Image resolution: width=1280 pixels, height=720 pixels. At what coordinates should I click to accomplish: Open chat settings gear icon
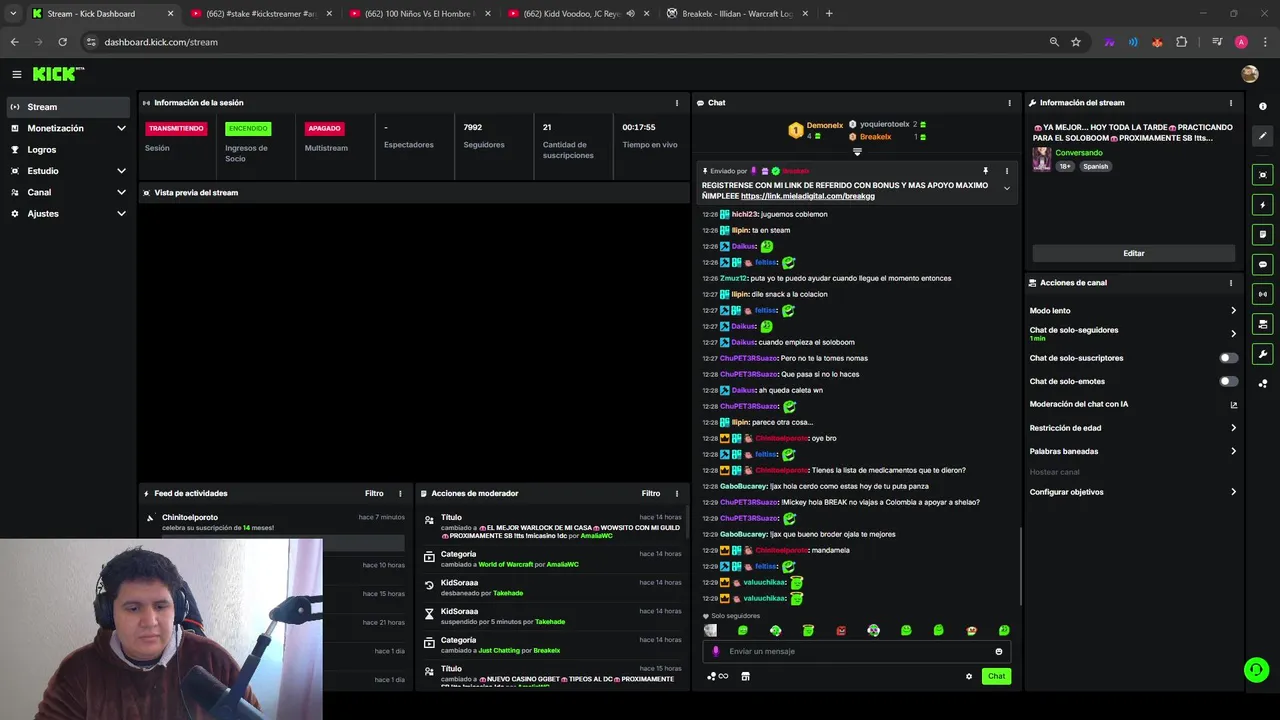click(x=968, y=676)
